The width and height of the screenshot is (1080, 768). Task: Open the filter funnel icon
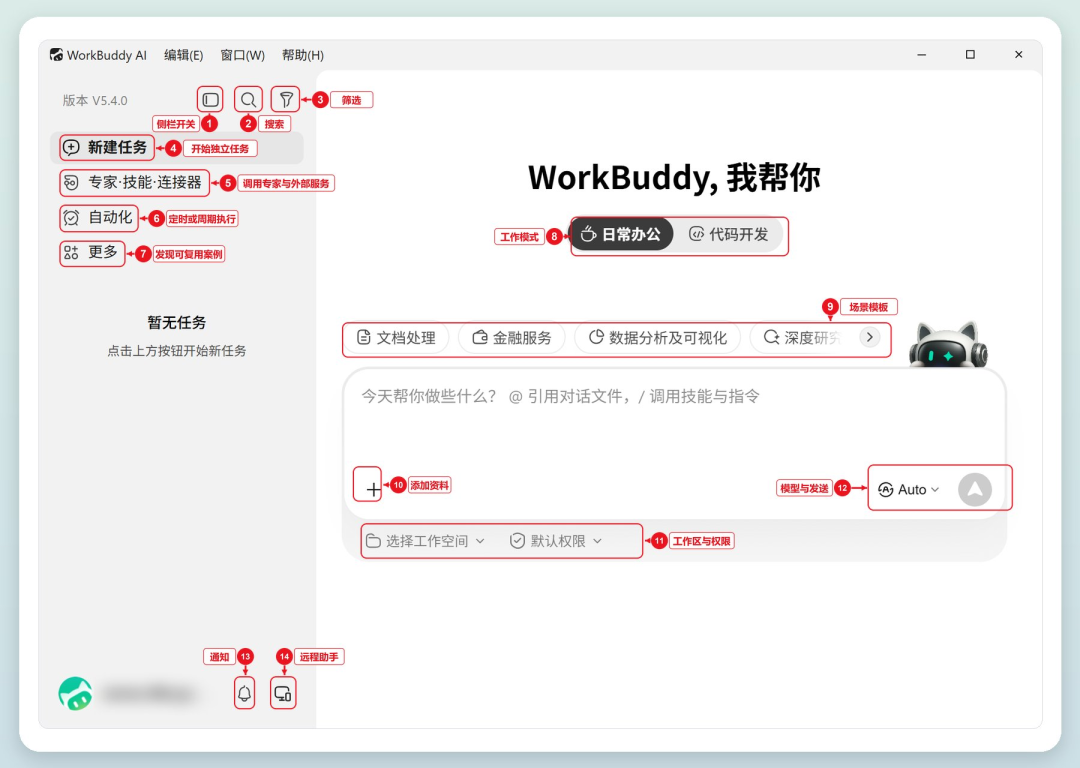[286, 100]
